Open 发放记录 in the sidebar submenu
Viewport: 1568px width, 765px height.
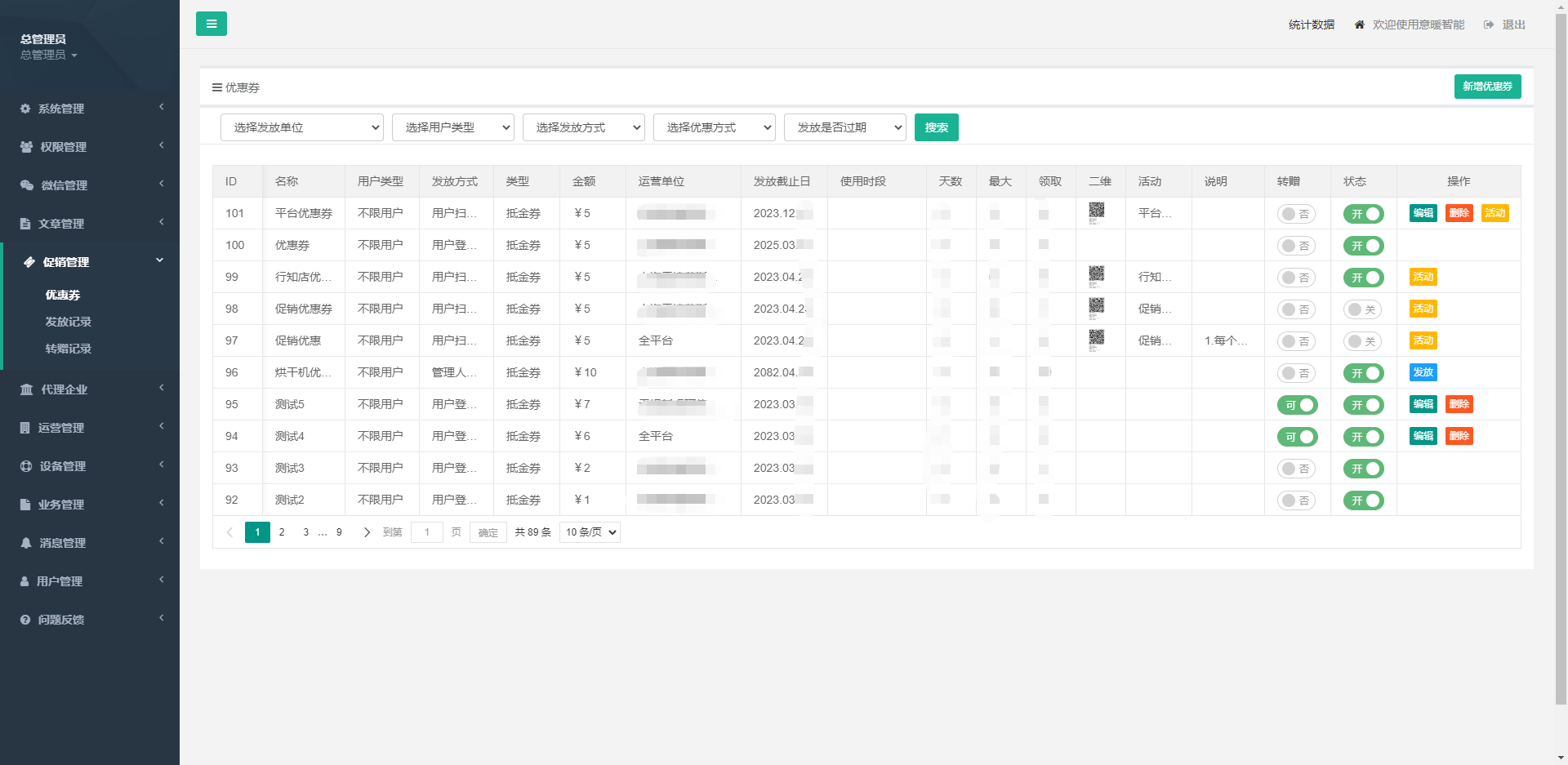(68, 322)
